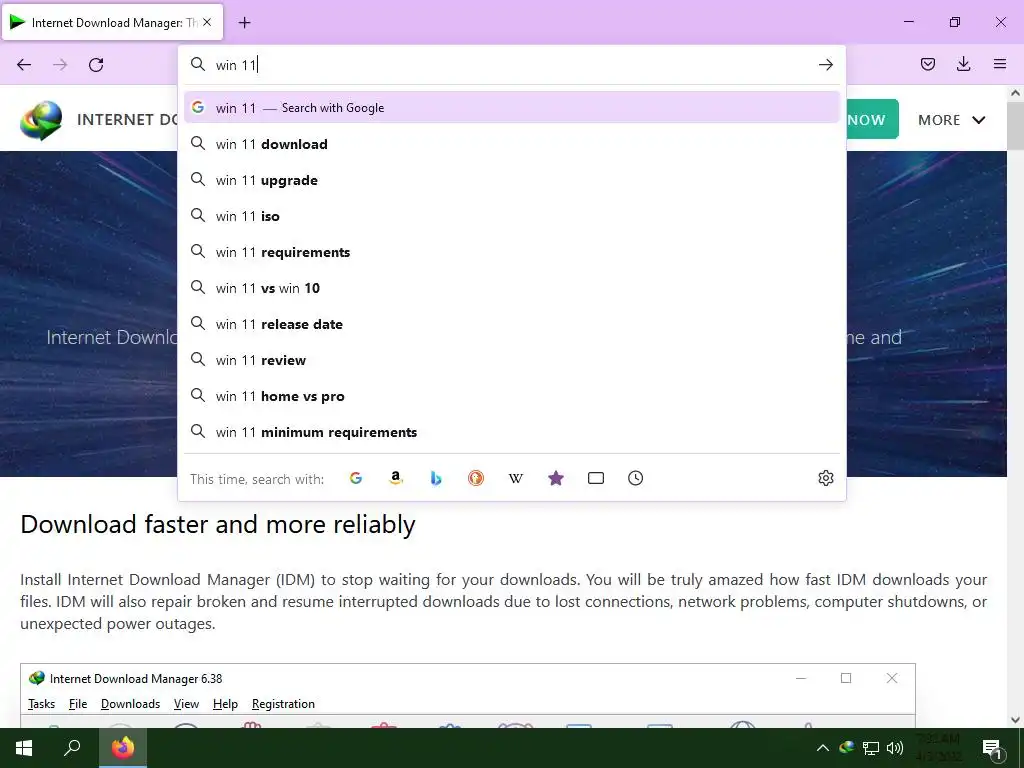
Task: Open the volume tray icon
Action: tap(895, 748)
